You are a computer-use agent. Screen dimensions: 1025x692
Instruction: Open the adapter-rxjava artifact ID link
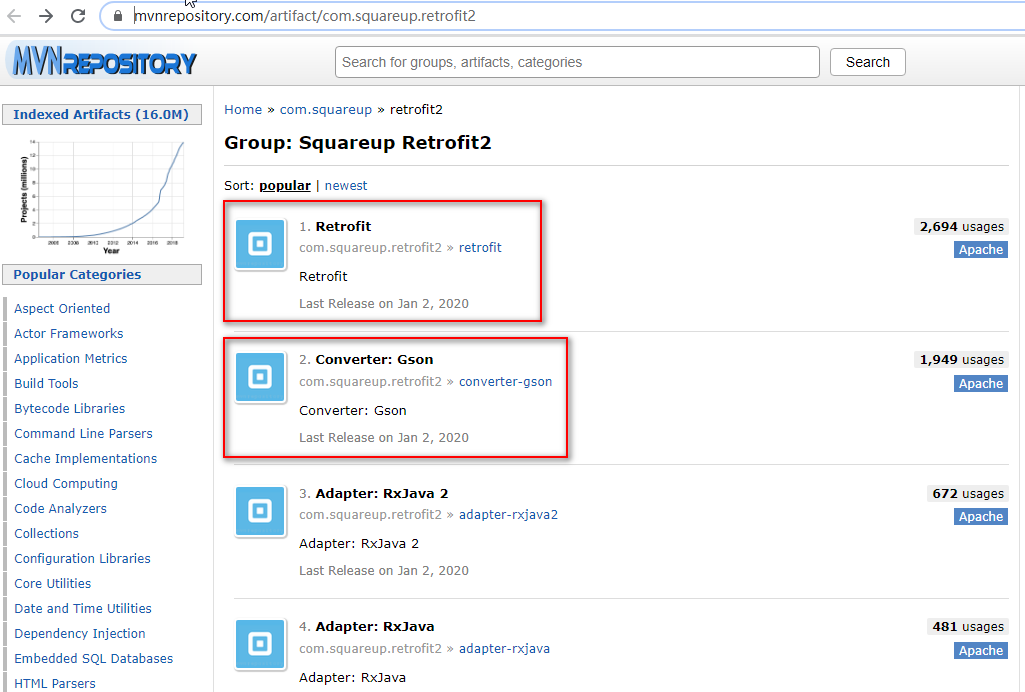click(x=504, y=649)
